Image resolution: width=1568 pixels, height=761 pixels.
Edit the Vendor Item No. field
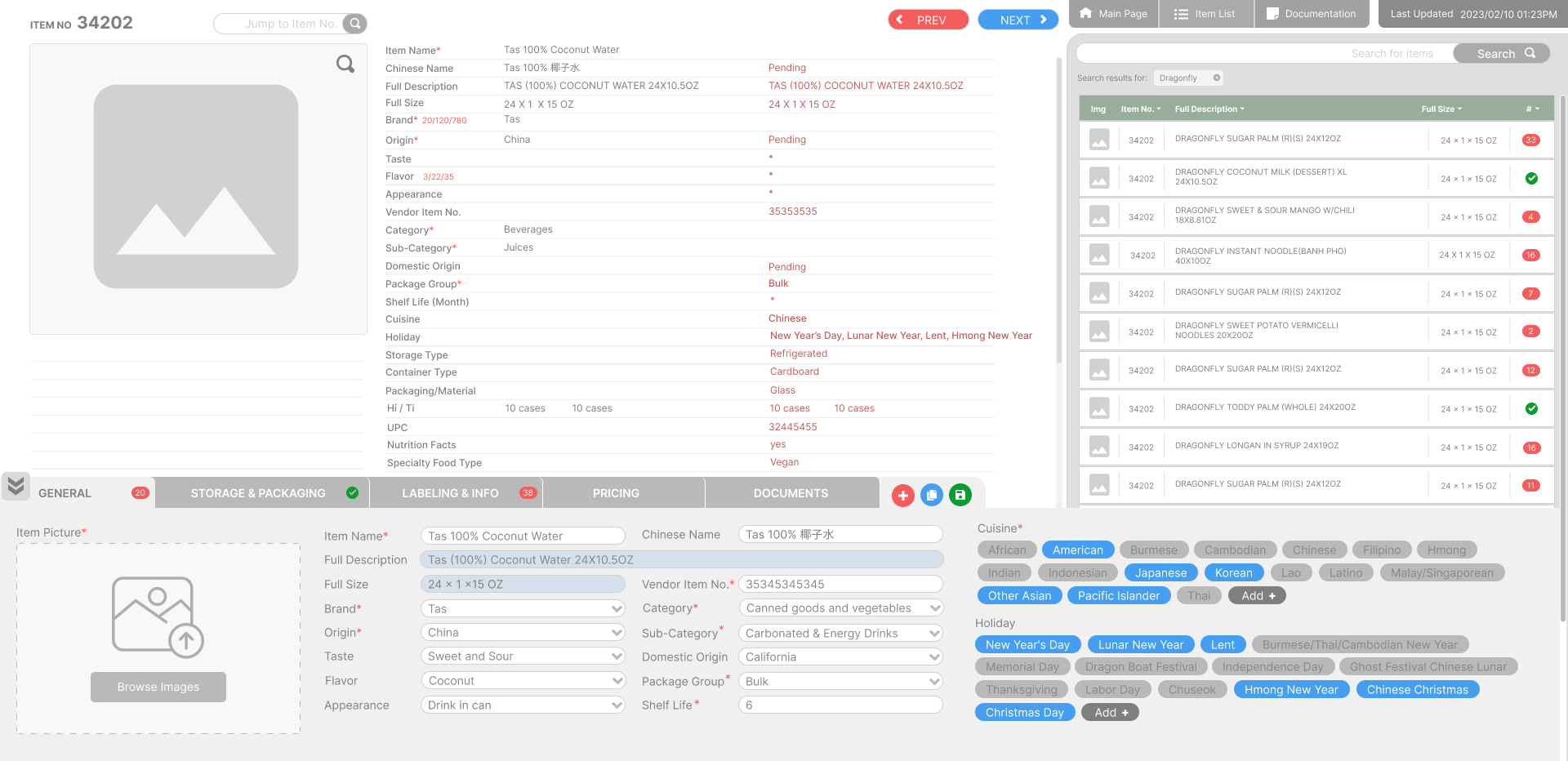coord(840,585)
